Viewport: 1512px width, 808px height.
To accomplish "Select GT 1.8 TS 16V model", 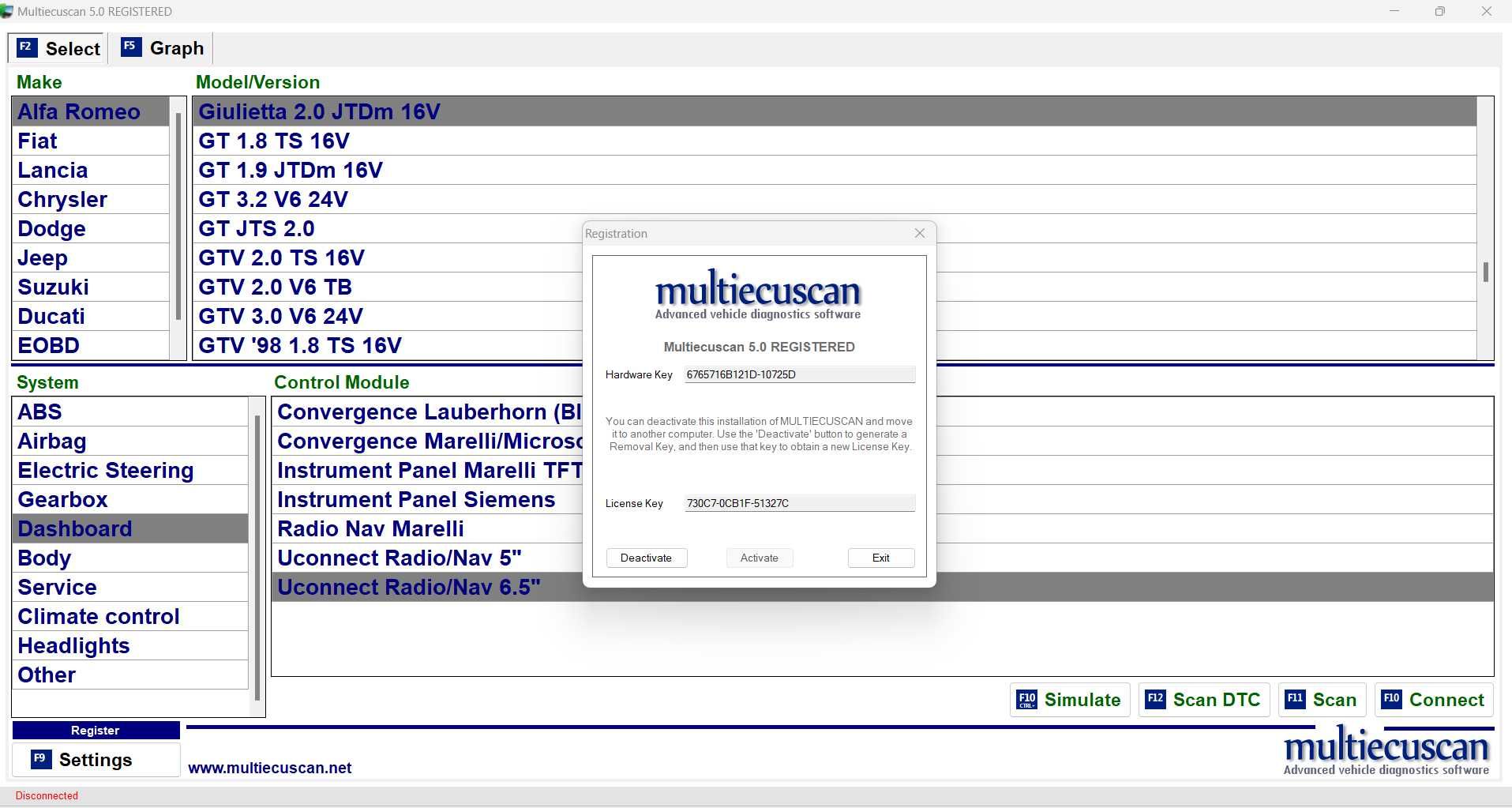I will pos(835,141).
